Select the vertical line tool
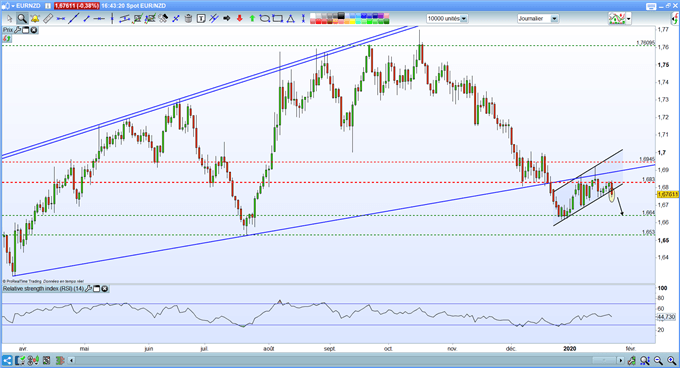680x368 pixels. pos(112,18)
